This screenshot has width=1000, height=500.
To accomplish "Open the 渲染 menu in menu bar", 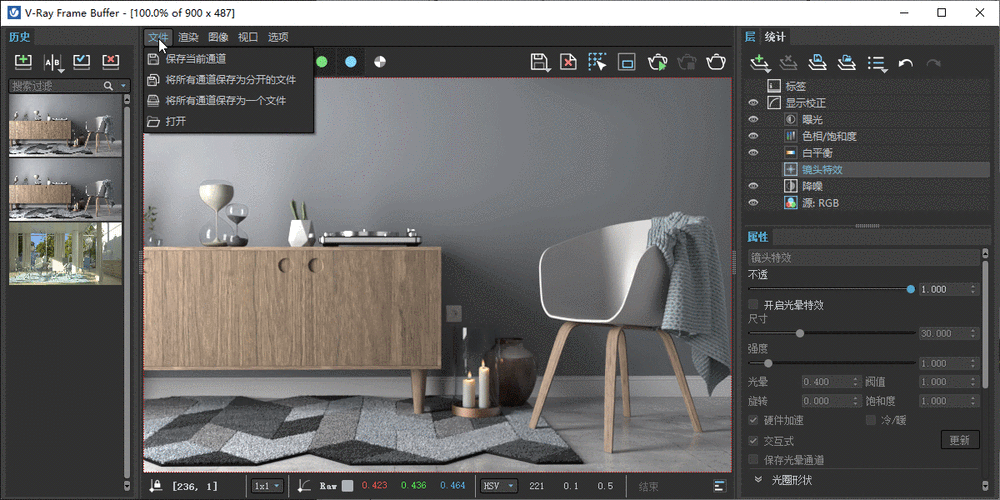I will (x=188, y=37).
